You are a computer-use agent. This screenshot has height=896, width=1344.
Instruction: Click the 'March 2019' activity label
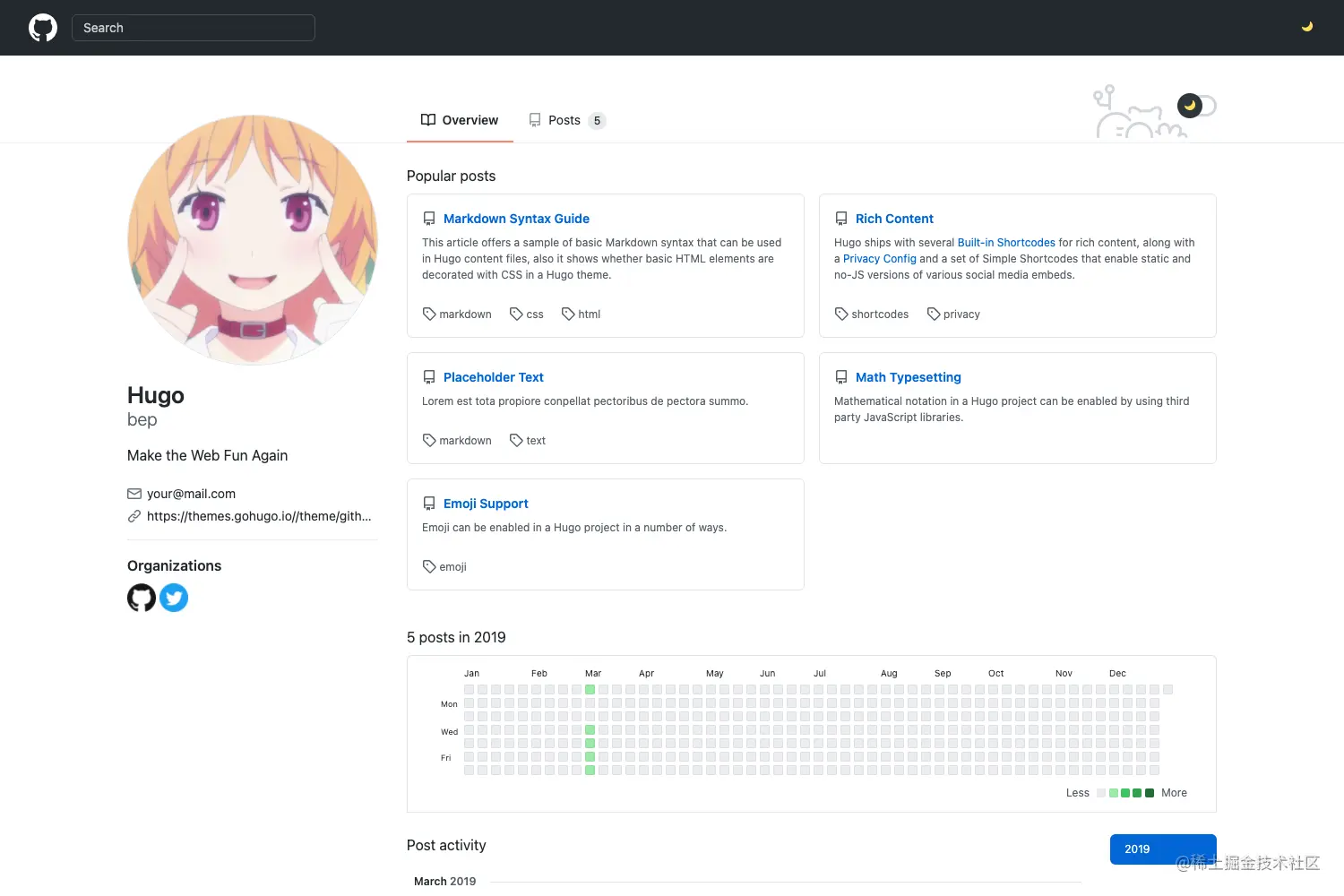tap(445, 882)
